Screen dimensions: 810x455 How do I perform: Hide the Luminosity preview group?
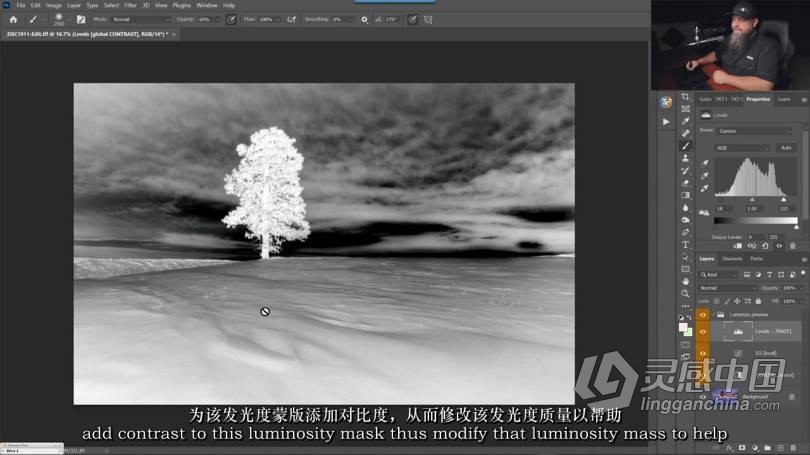click(x=702, y=314)
